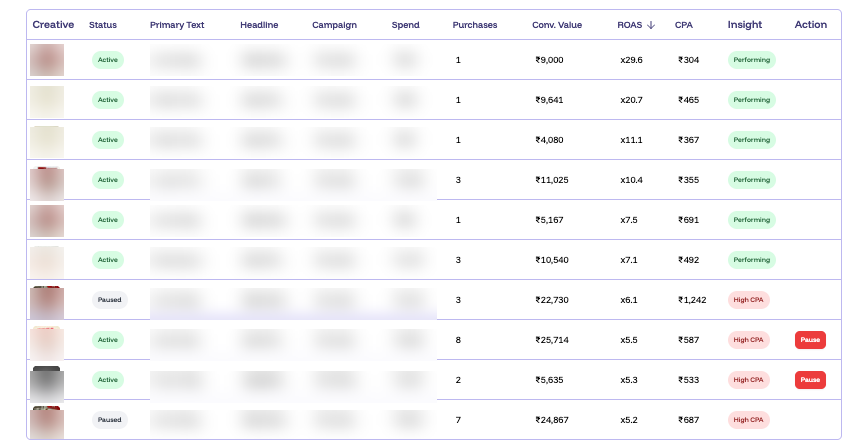This screenshot has height=440, width=856.
Task: Click the Performing insight badge with ₹304 CPA
Action: pos(752,60)
